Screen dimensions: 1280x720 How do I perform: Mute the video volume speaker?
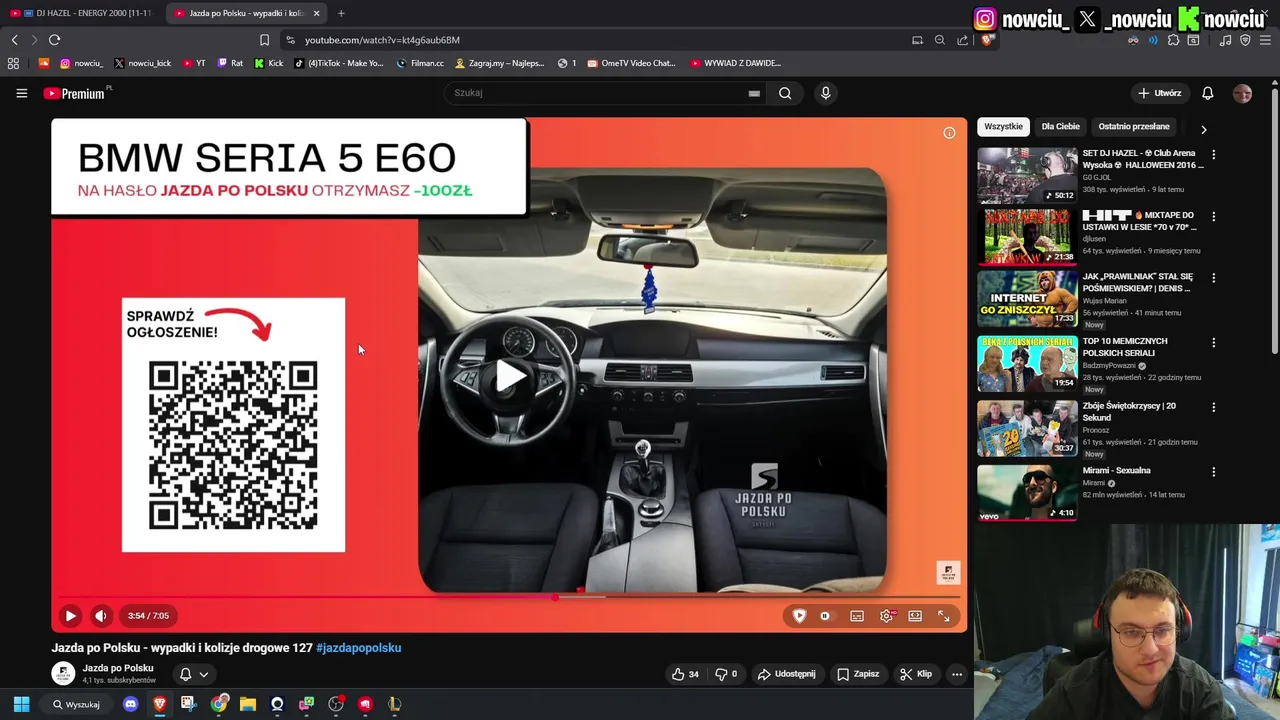[100, 616]
